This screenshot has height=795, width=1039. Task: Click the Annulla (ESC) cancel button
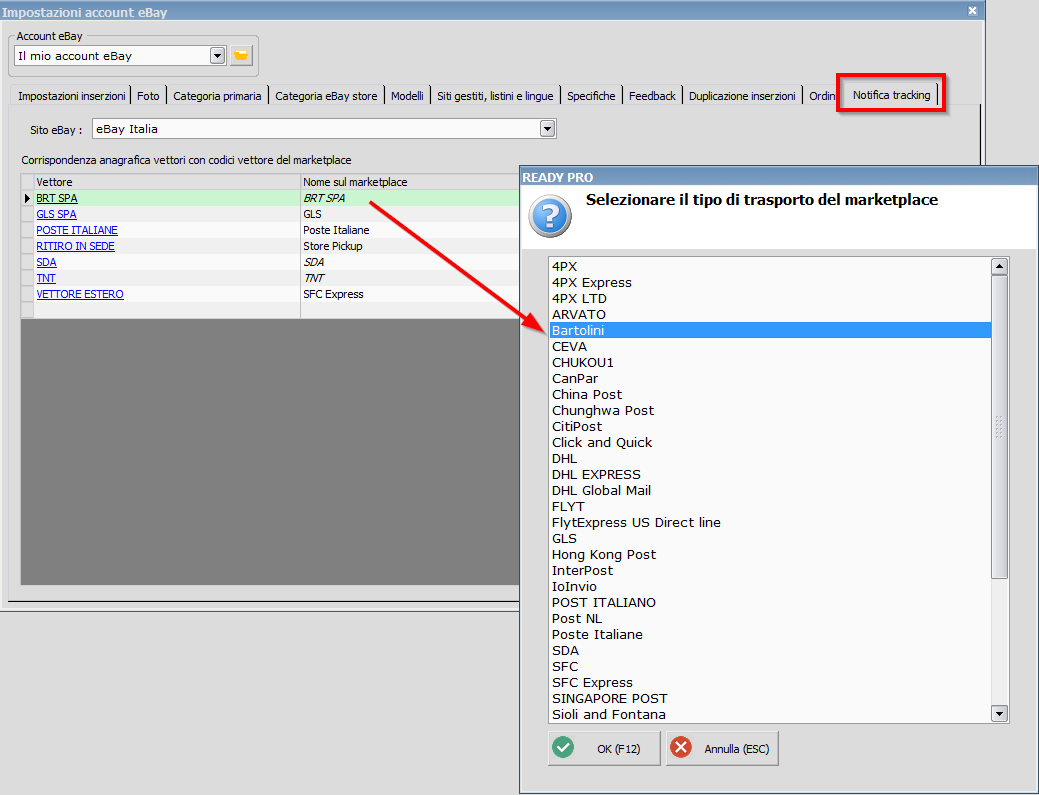click(722, 749)
